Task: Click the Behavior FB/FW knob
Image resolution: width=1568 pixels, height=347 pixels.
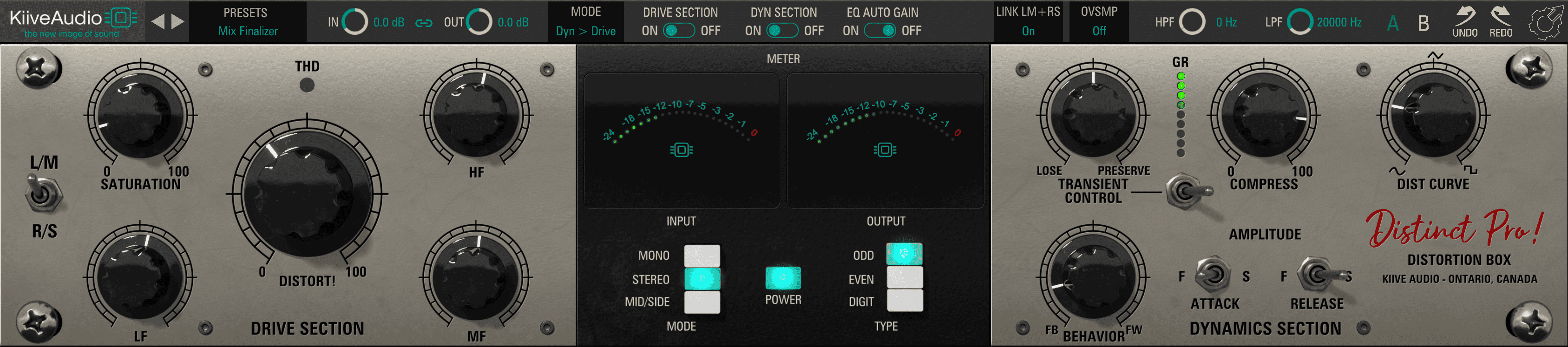Action: (1093, 277)
